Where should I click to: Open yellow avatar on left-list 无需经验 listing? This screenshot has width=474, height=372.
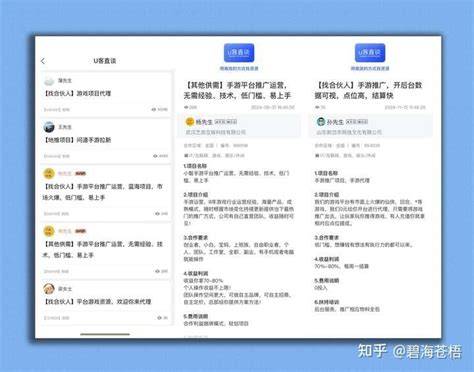[49, 231]
